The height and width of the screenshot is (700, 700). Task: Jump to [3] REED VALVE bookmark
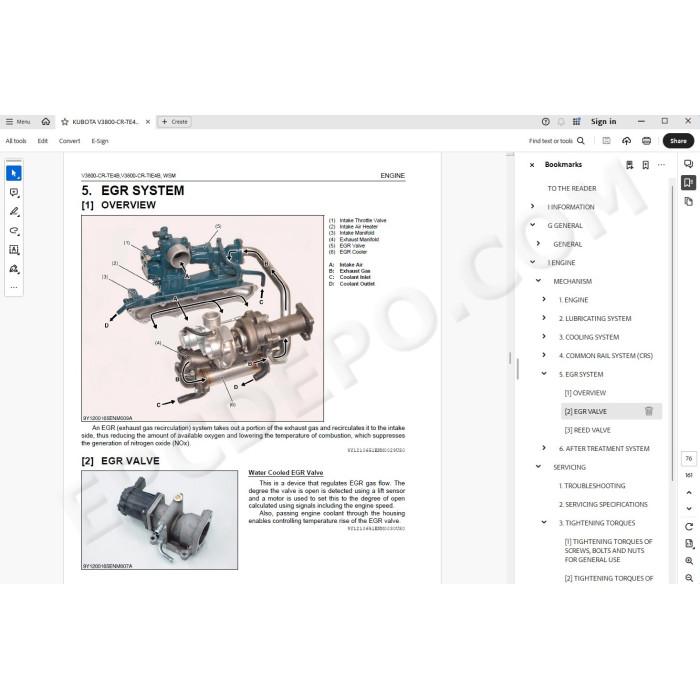[x=588, y=430]
